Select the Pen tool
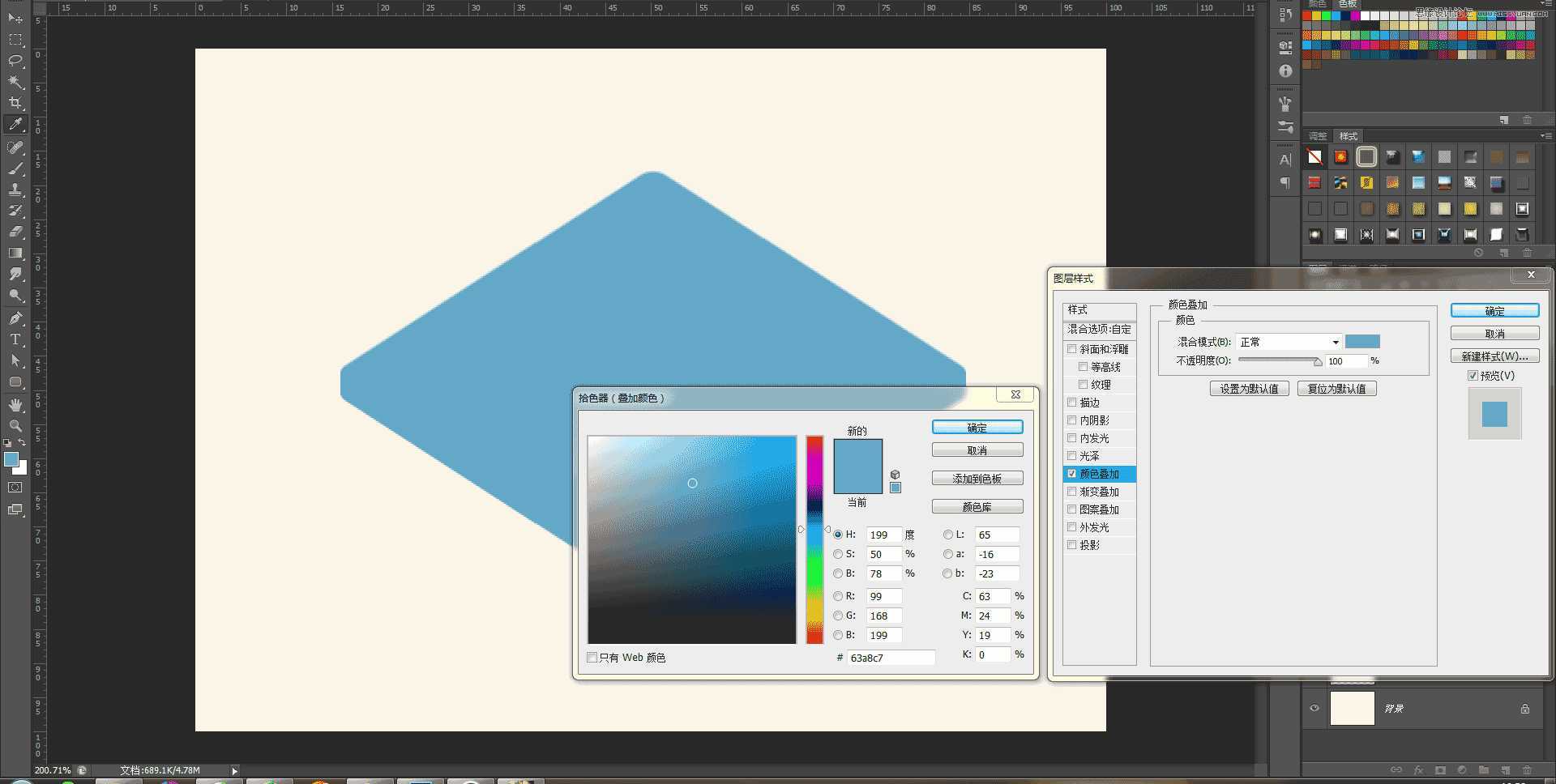Image resolution: width=1556 pixels, height=784 pixels. (x=15, y=317)
